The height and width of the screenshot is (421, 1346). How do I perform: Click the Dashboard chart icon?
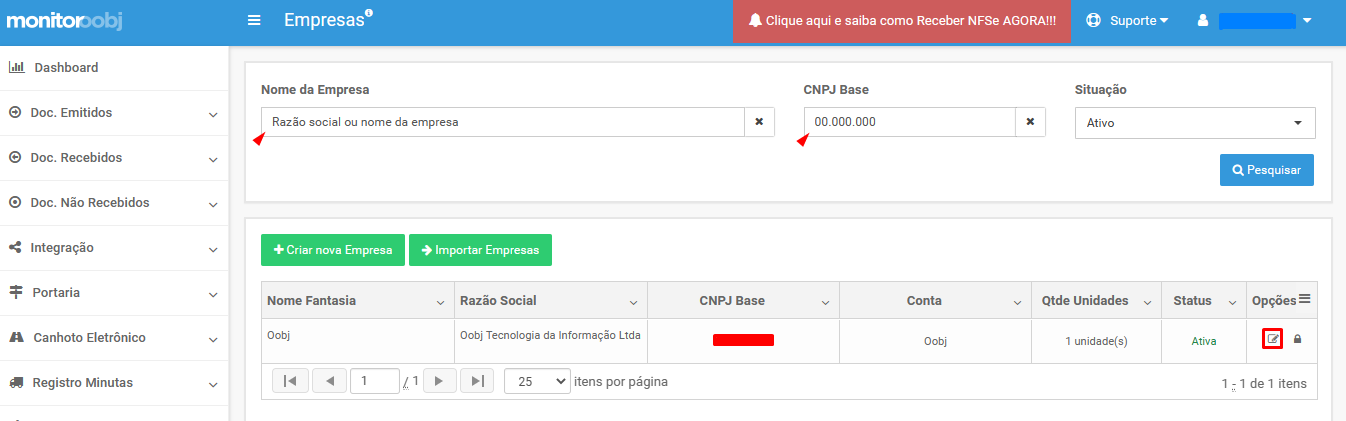tap(16, 68)
